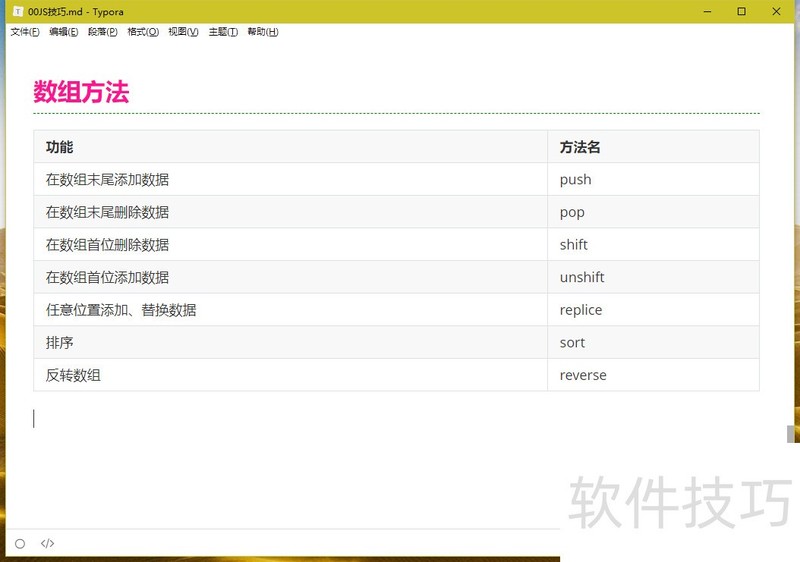Screen dimensions: 800x562
Task: Click the vertical scrollbar thumb
Action: [791, 434]
